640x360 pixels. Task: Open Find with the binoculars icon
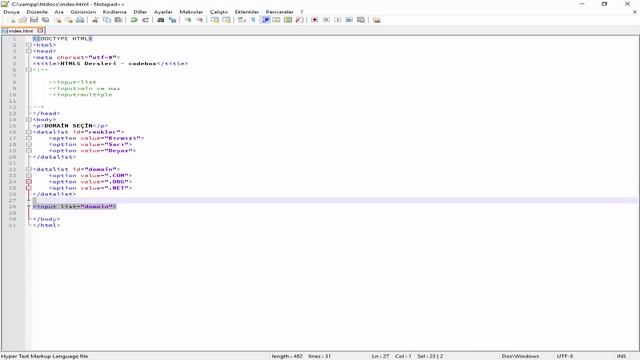pyautogui.click(x=161, y=20)
